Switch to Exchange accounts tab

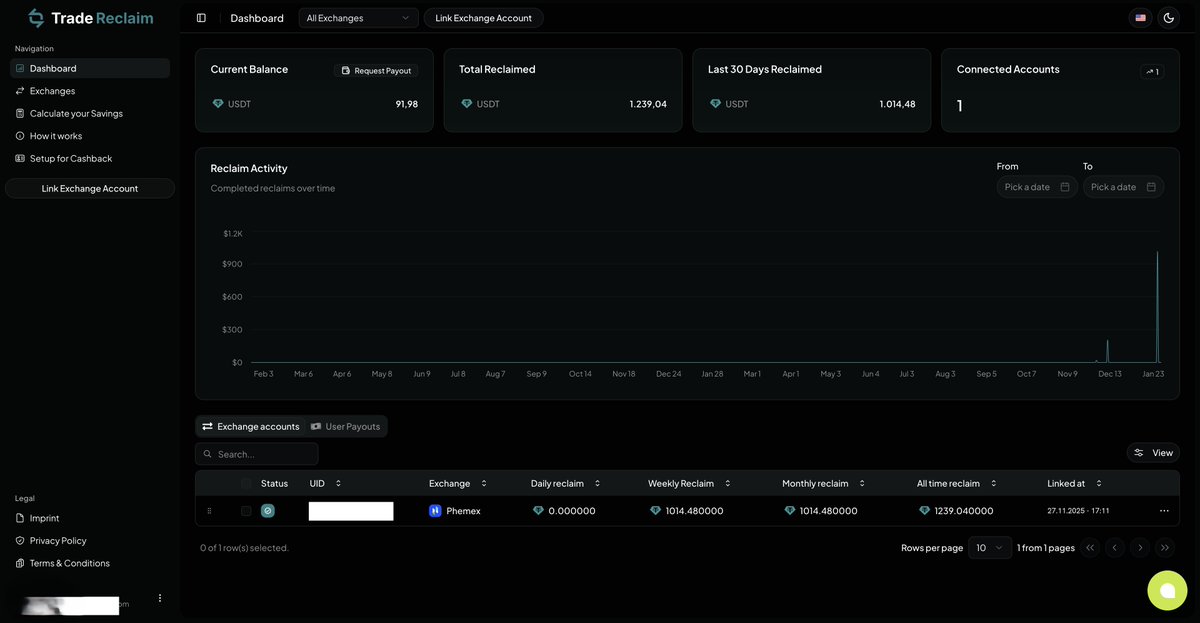point(251,426)
